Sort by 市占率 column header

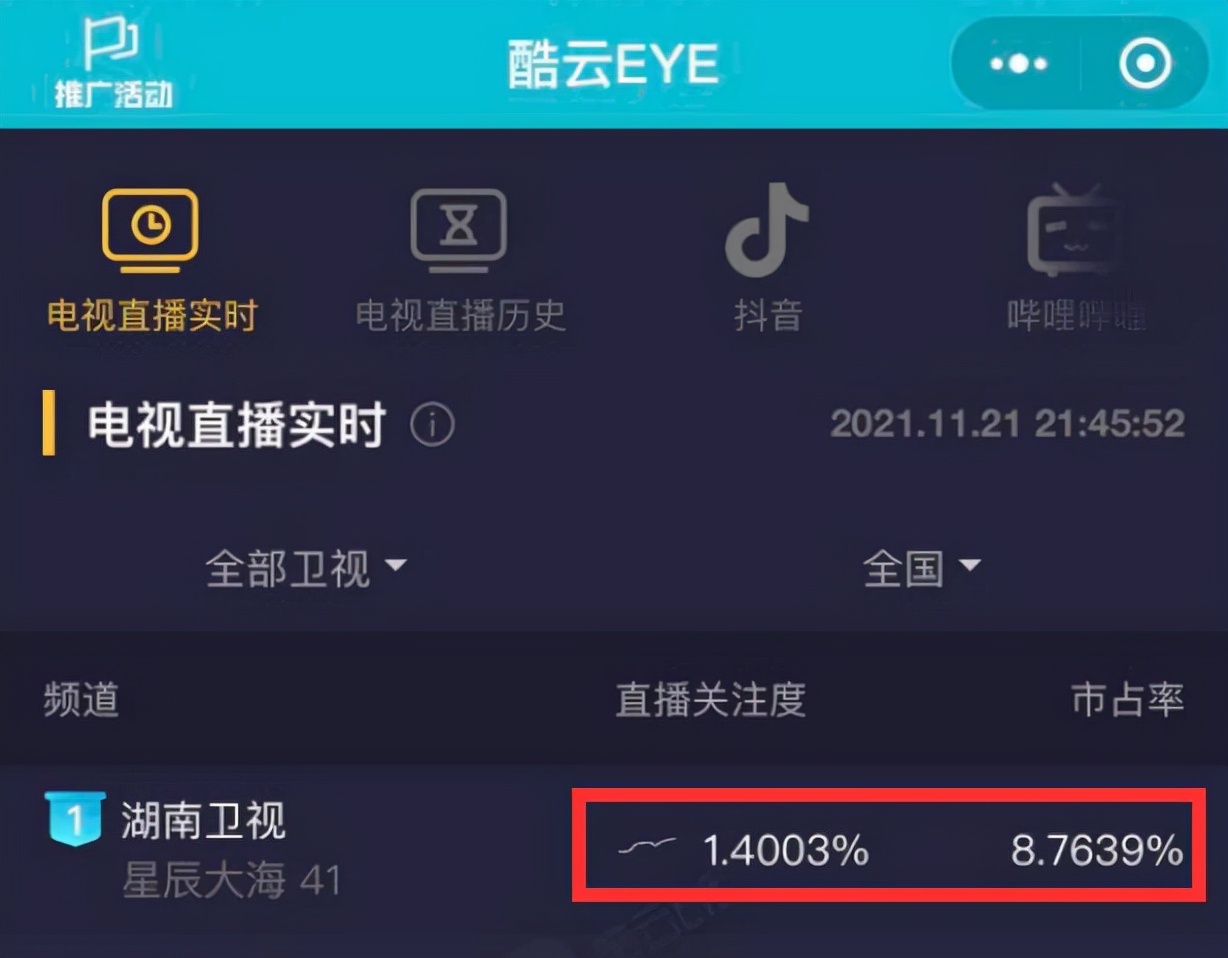point(1127,699)
